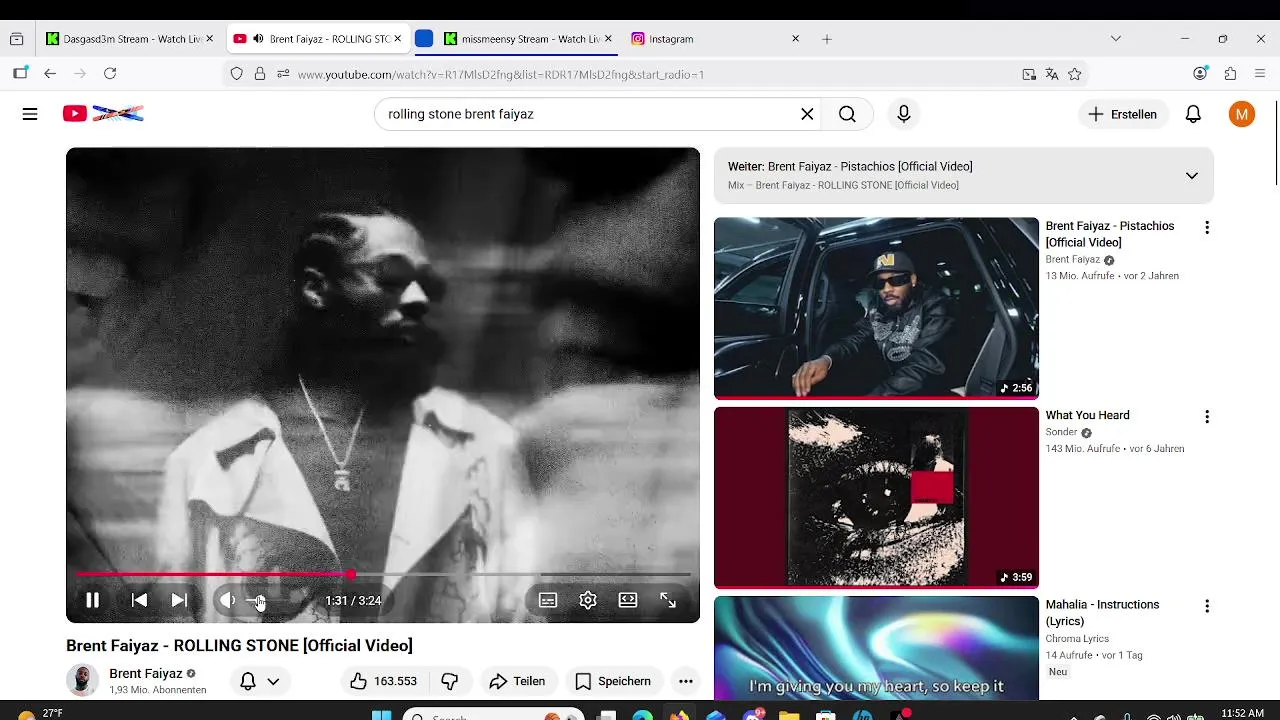Reload the current page

(110, 74)
